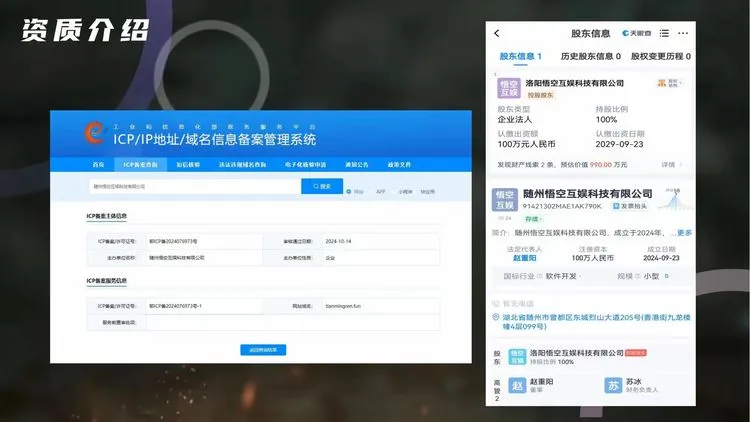Open the 违法违规域名查询 nav item
Screen dimensions: 750x422
pyautogui.click(x=243, y=165)
